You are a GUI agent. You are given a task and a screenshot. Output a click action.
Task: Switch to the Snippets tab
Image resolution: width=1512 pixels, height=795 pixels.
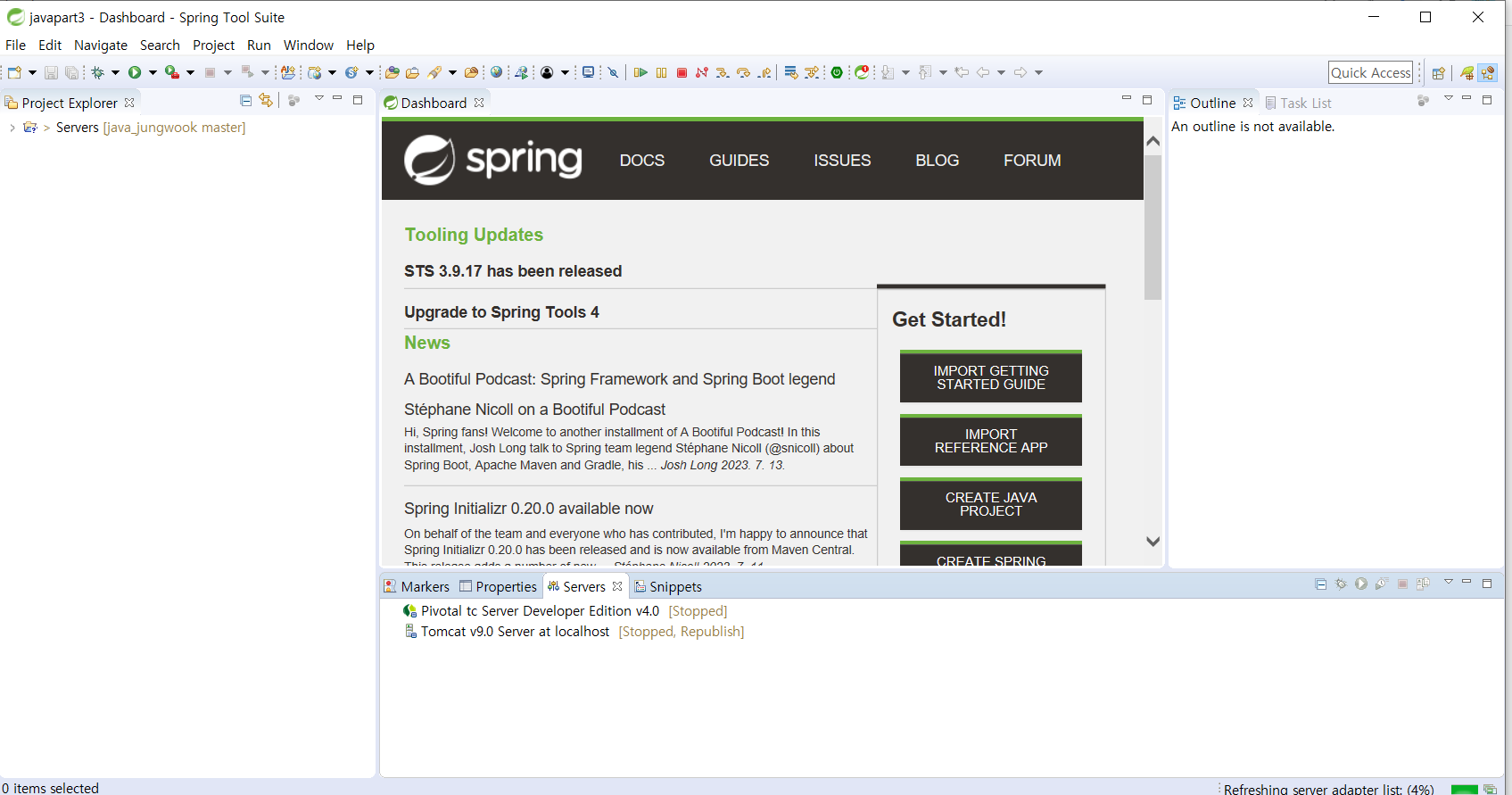(x=668, y=586)
